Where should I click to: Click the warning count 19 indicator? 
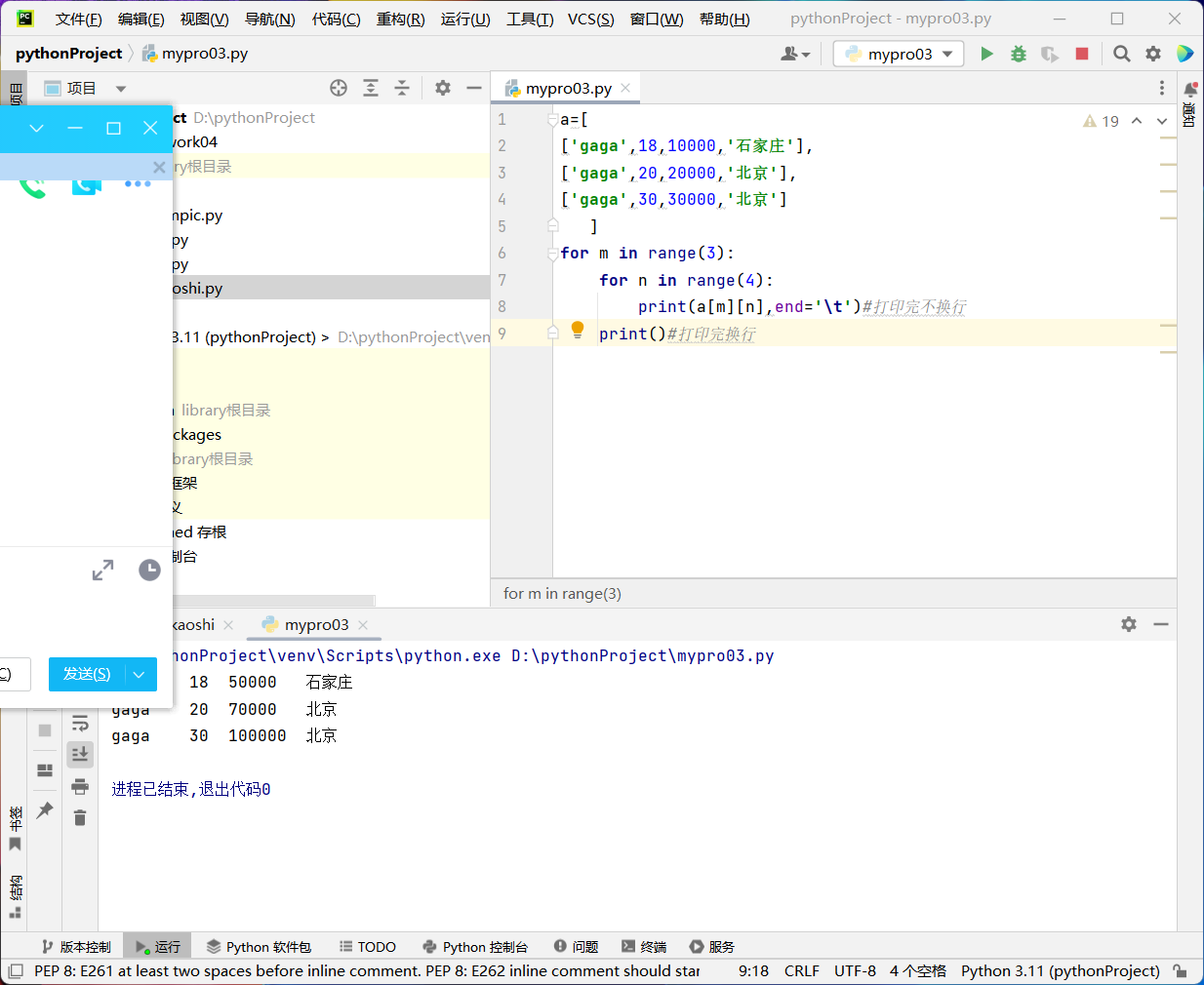click(1101, 121)
